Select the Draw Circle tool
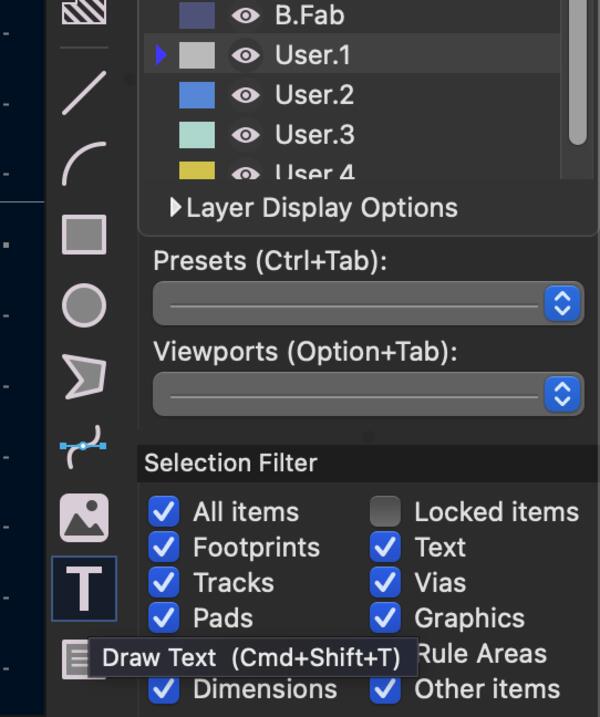Screen dimensions: 600x717 pyautogui.click(x=84, y=305)
